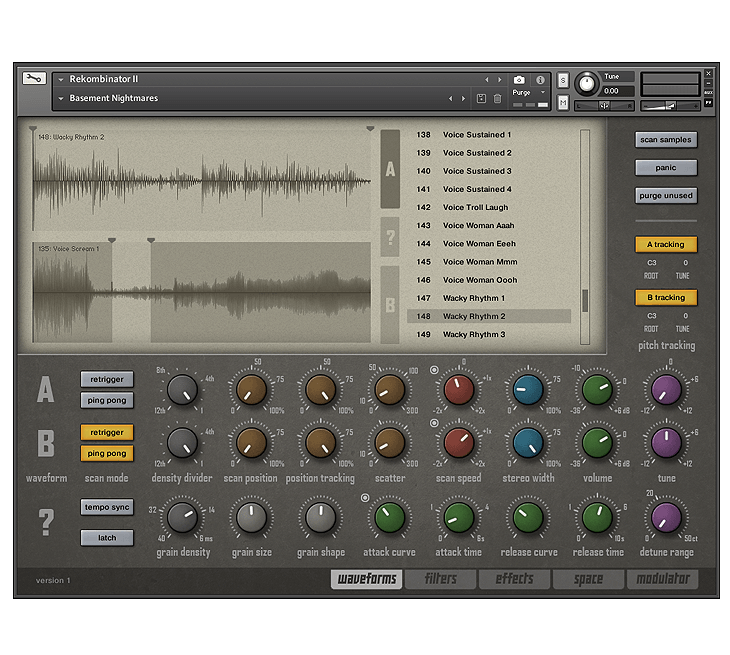Select sample 146 Voice Woman Oooh
The height and width of the screenshot is (655, 730).
tap(489, 280)
